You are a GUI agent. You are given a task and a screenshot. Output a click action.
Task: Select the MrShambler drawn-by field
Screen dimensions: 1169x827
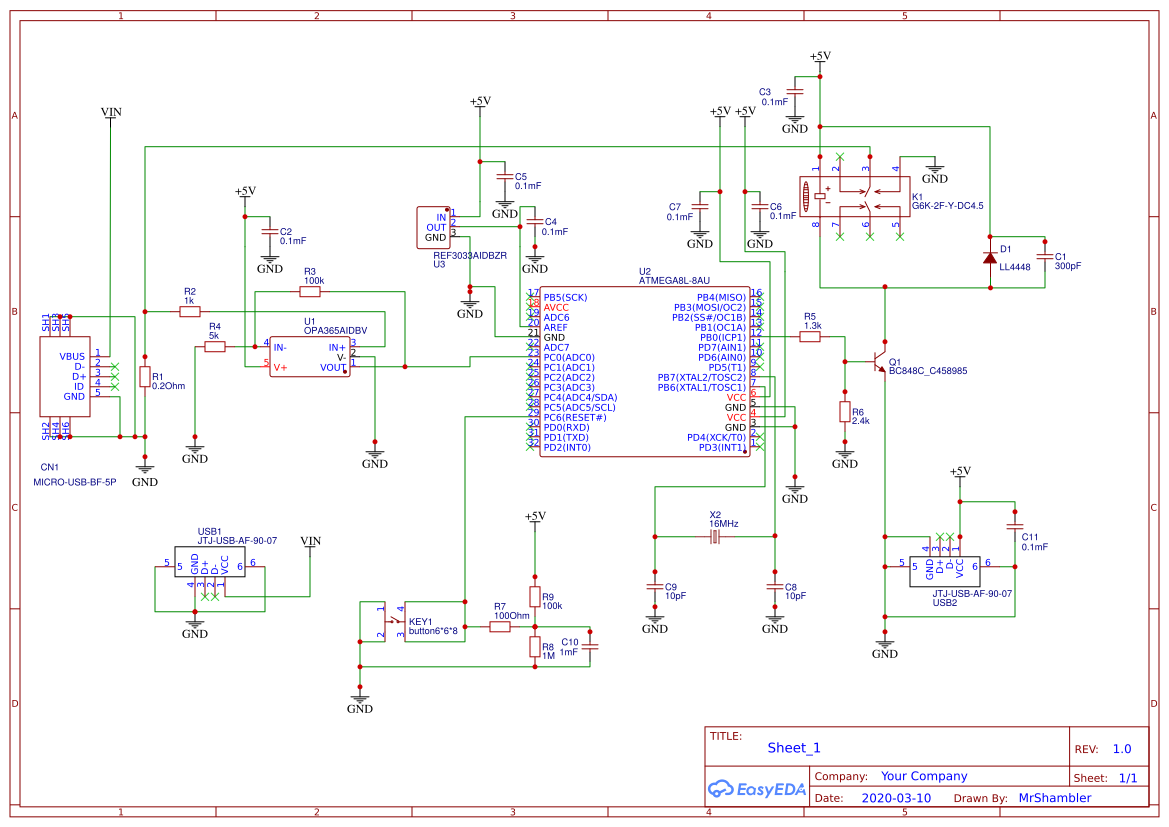pyautogui.click(x=1054, y=798)
